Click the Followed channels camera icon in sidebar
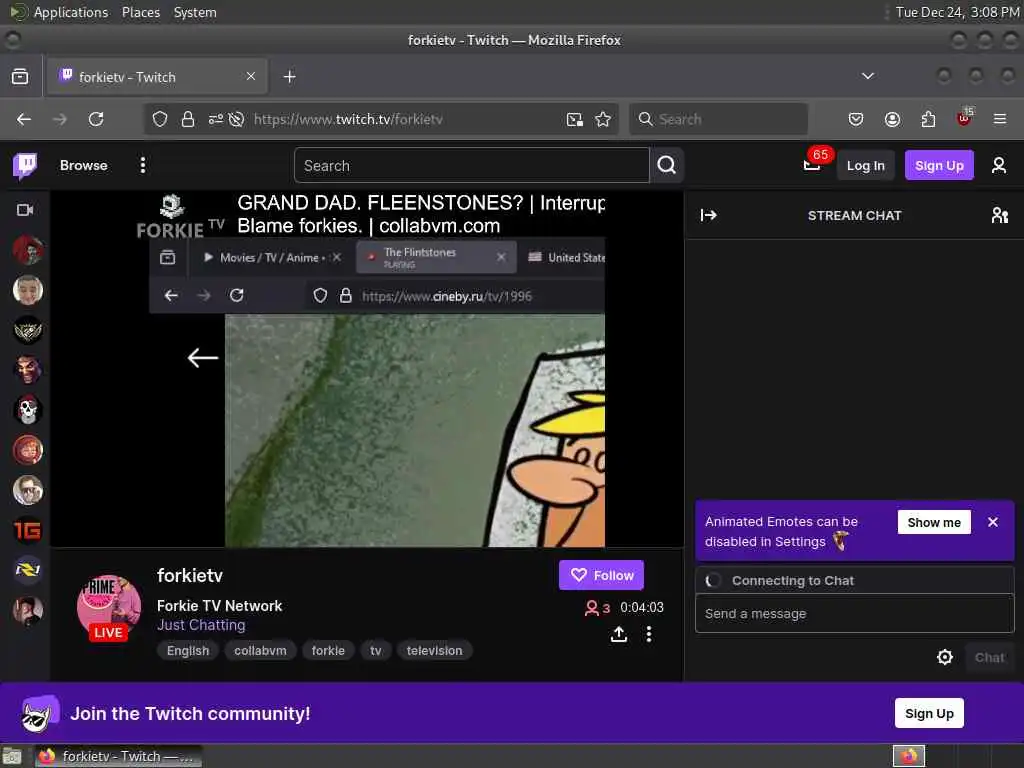 [25, 210]
